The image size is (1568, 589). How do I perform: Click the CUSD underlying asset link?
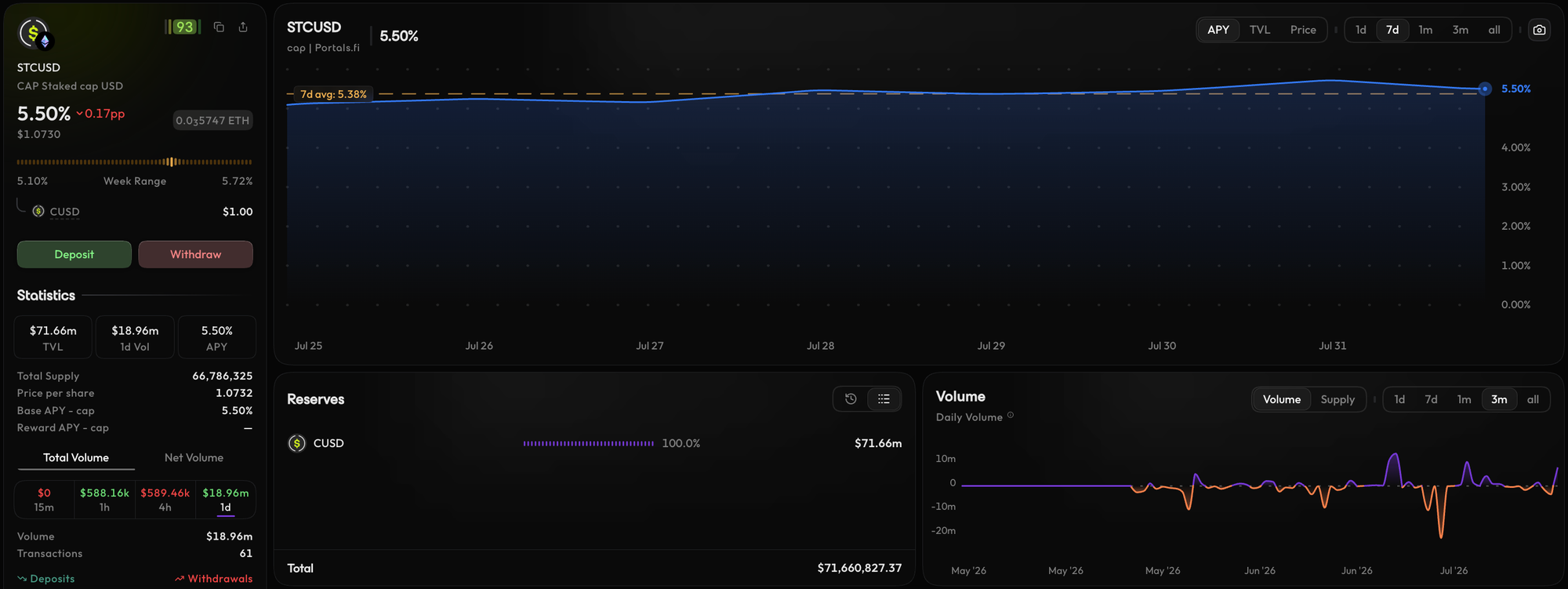pyautogui.click(x=64, y=212)
